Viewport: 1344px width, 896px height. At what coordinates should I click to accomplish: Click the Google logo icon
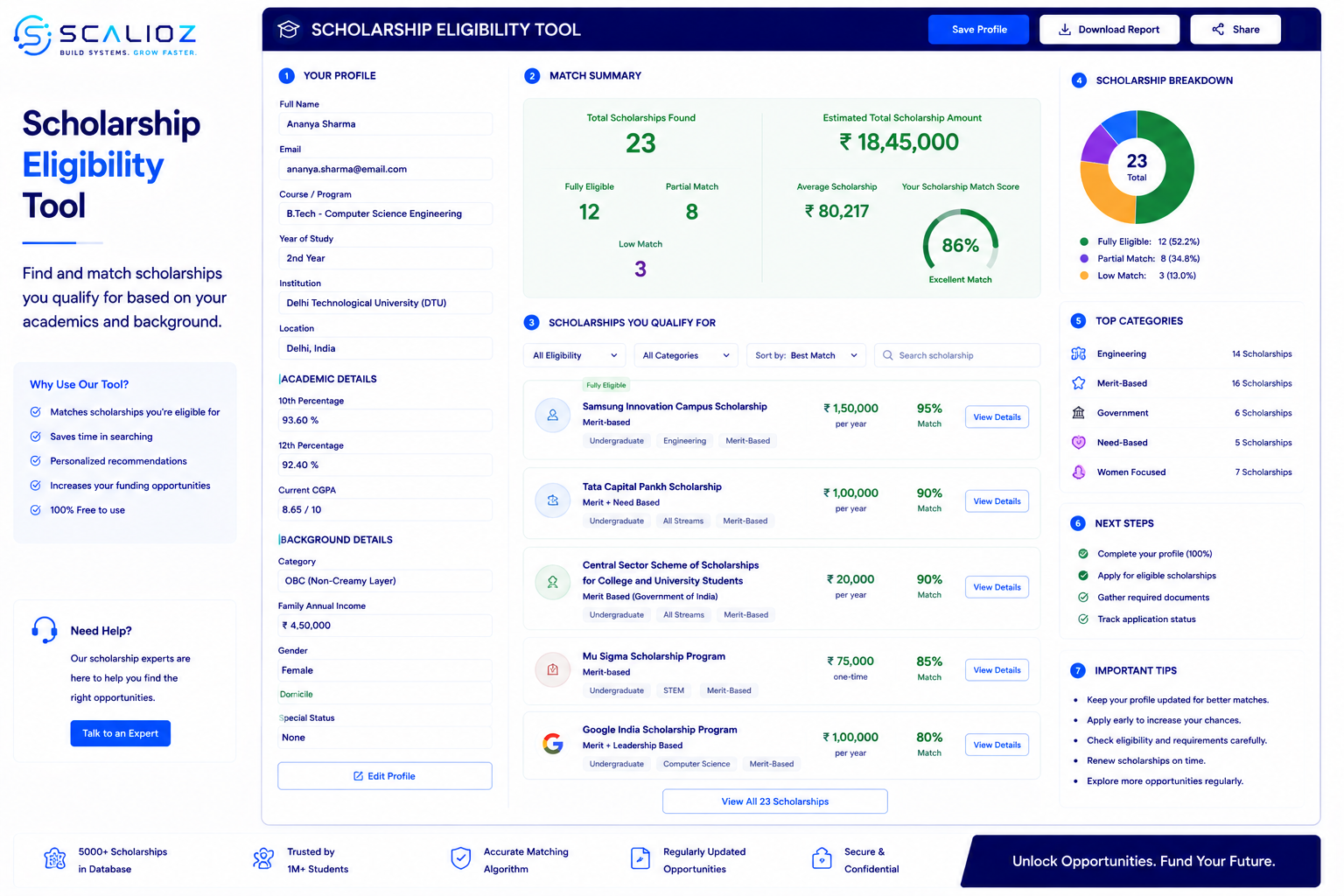pyautogui.click(x=553, y=744)
